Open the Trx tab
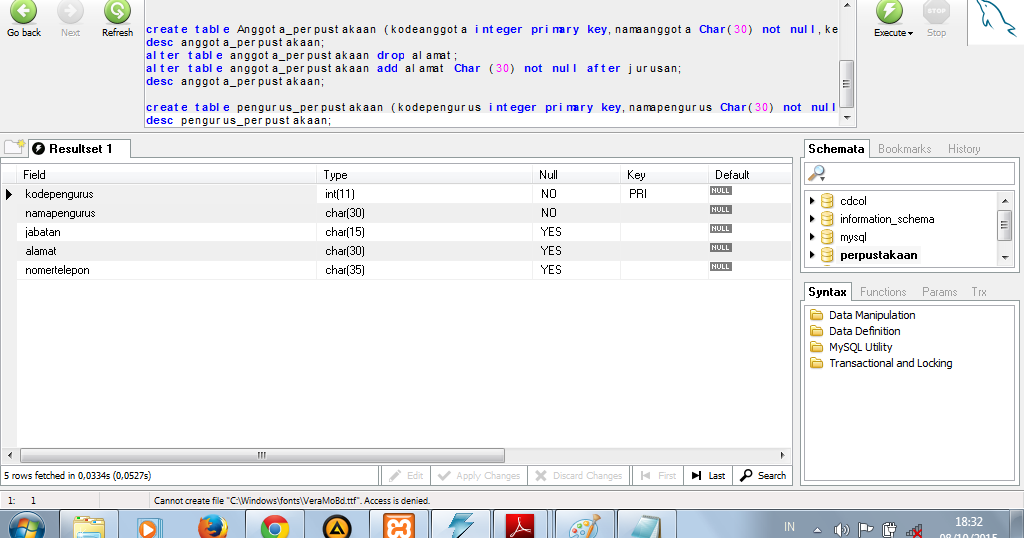Viewport: 1024px width, 538px height. [x=979, y=292]
